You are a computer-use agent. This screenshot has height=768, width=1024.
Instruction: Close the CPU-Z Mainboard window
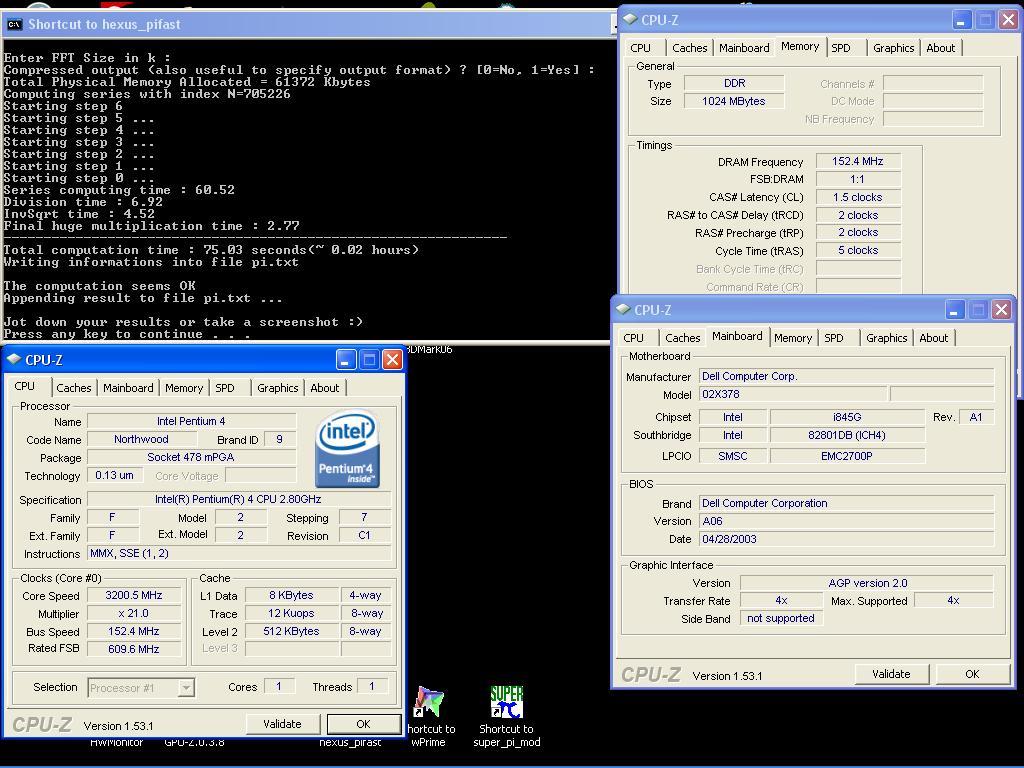coord(1000,310)
